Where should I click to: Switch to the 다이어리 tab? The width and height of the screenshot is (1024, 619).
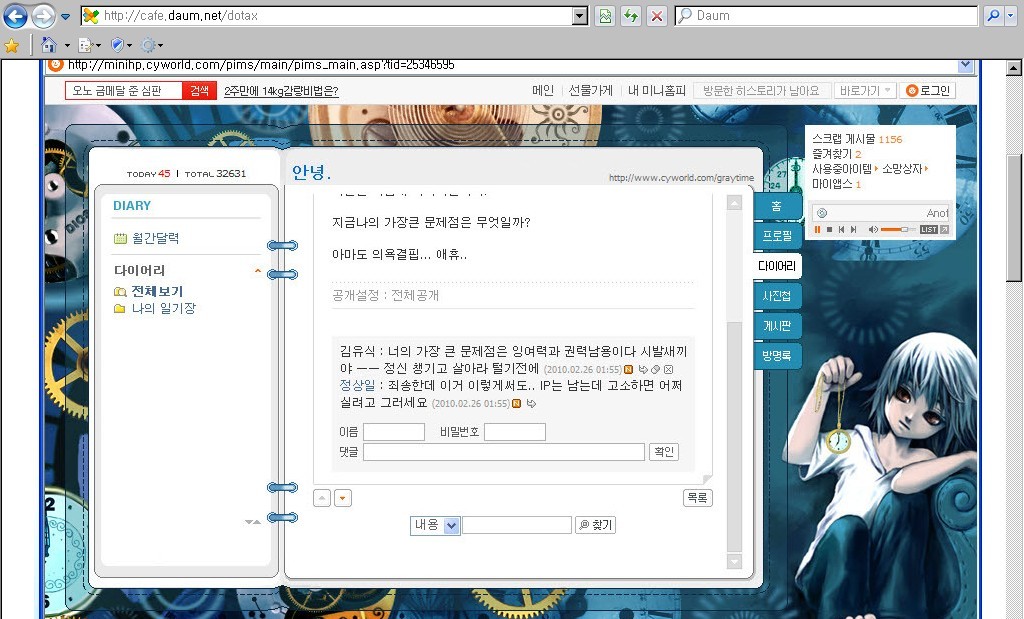point(776,266)
